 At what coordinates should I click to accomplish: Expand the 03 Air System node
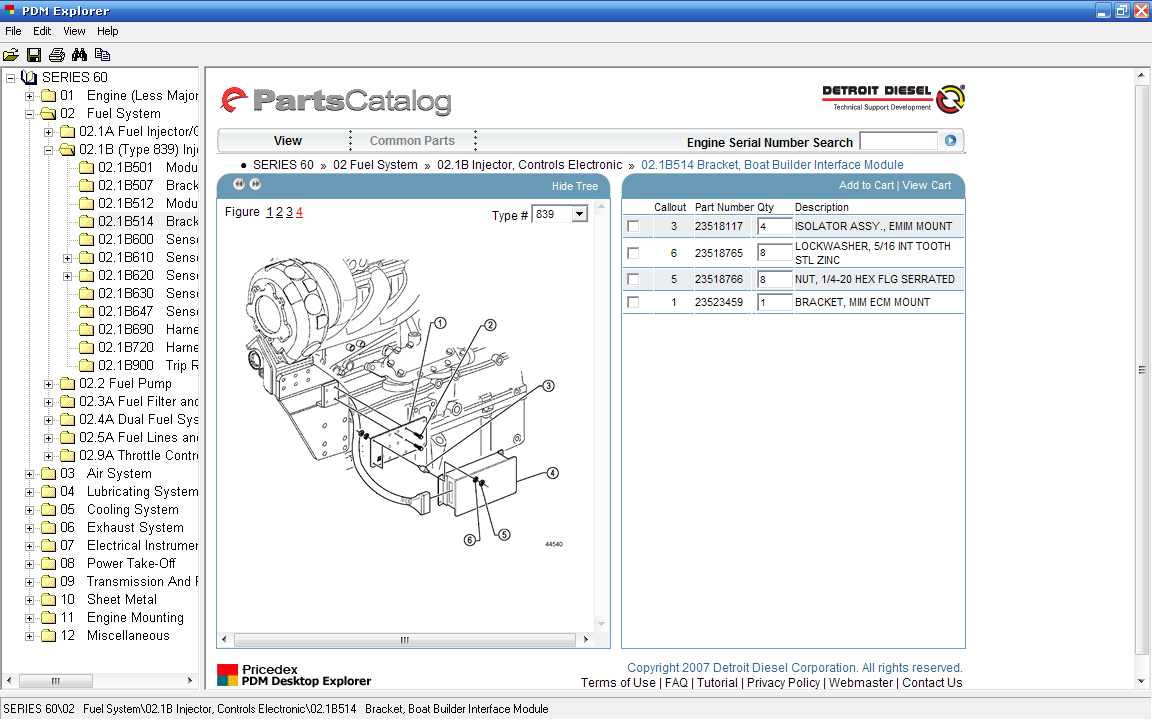click(x=29, y=474)
